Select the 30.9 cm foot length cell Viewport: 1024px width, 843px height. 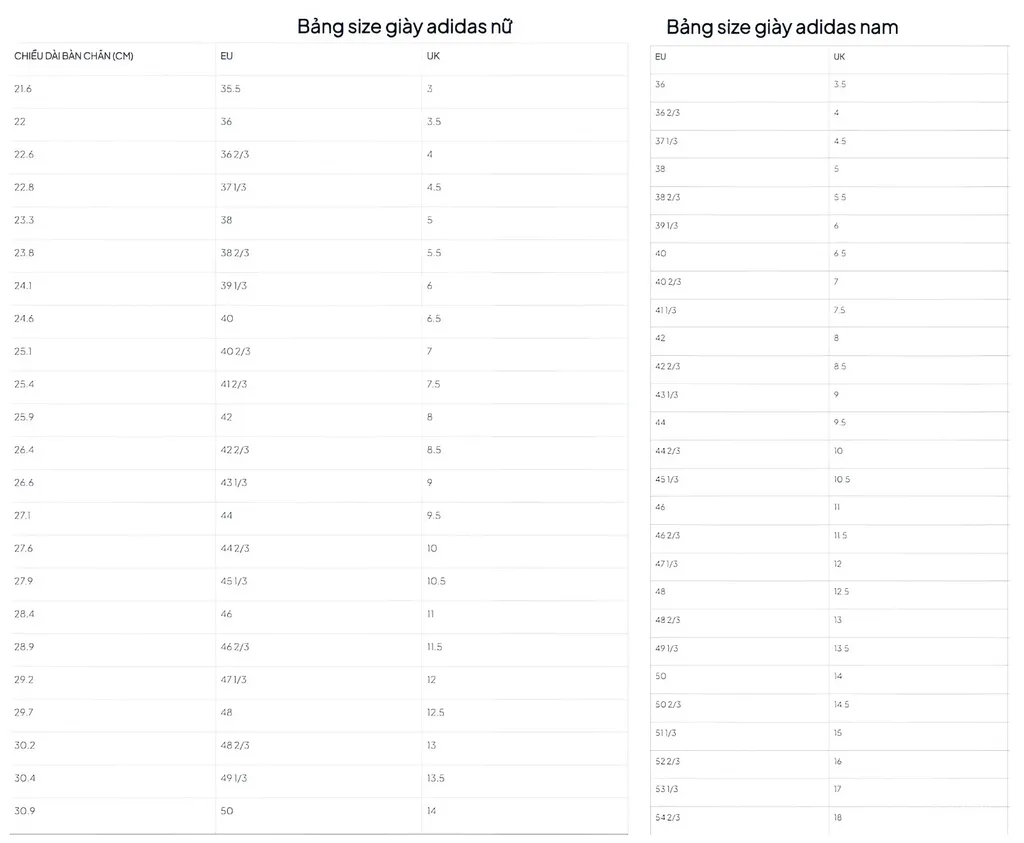click(24, 811)
